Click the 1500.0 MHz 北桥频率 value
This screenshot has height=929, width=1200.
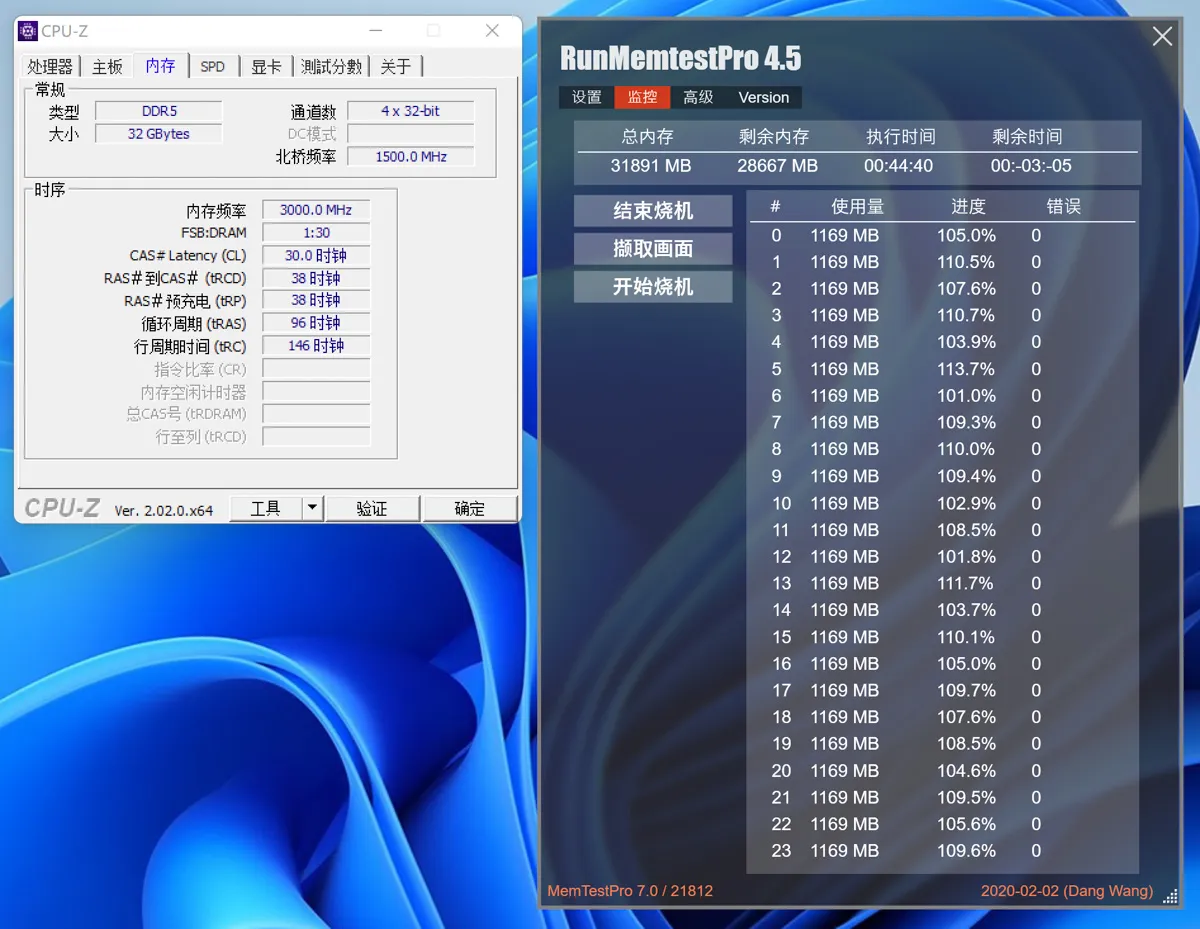click(410, 157)
